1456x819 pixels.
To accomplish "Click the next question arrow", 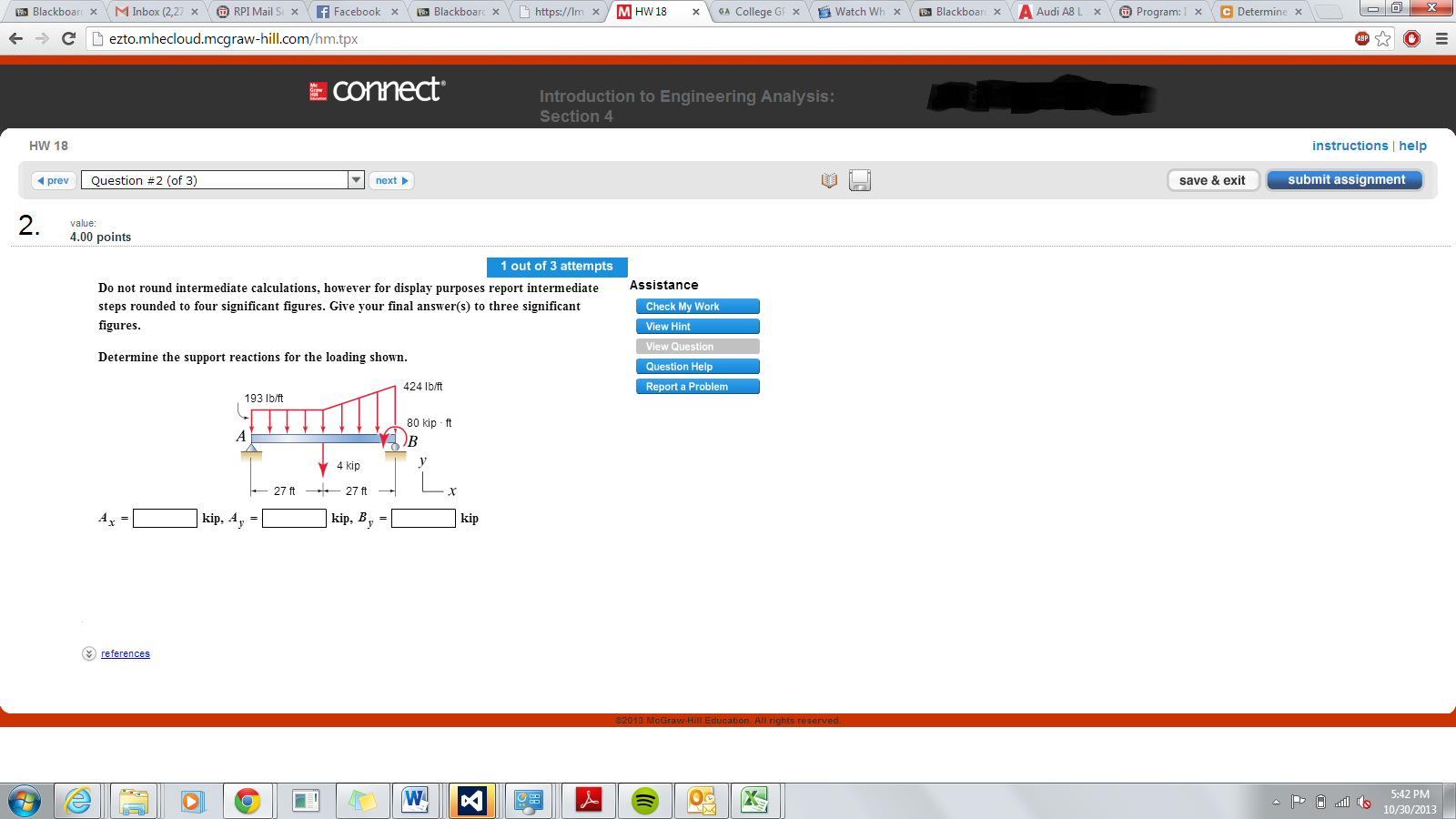I will (390, 180).
